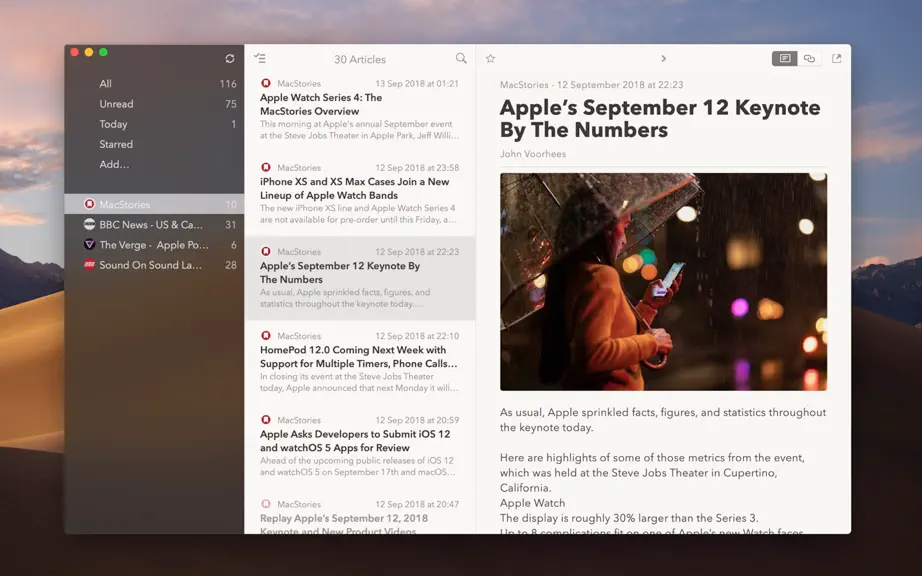Click timestamp 13 Sep 2018 at 01:21

417,83
